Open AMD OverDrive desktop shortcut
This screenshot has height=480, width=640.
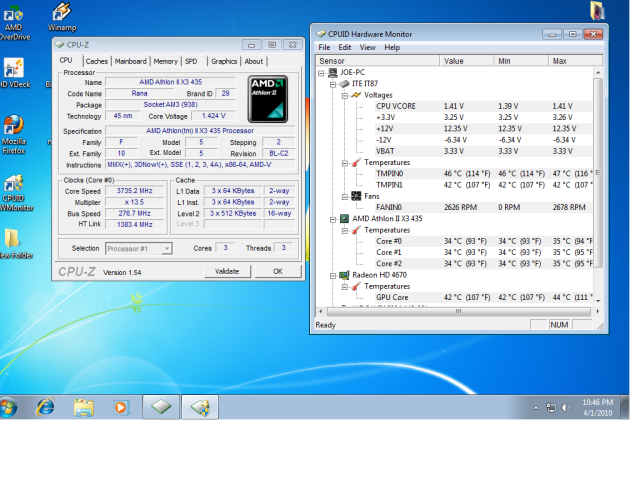12,15
